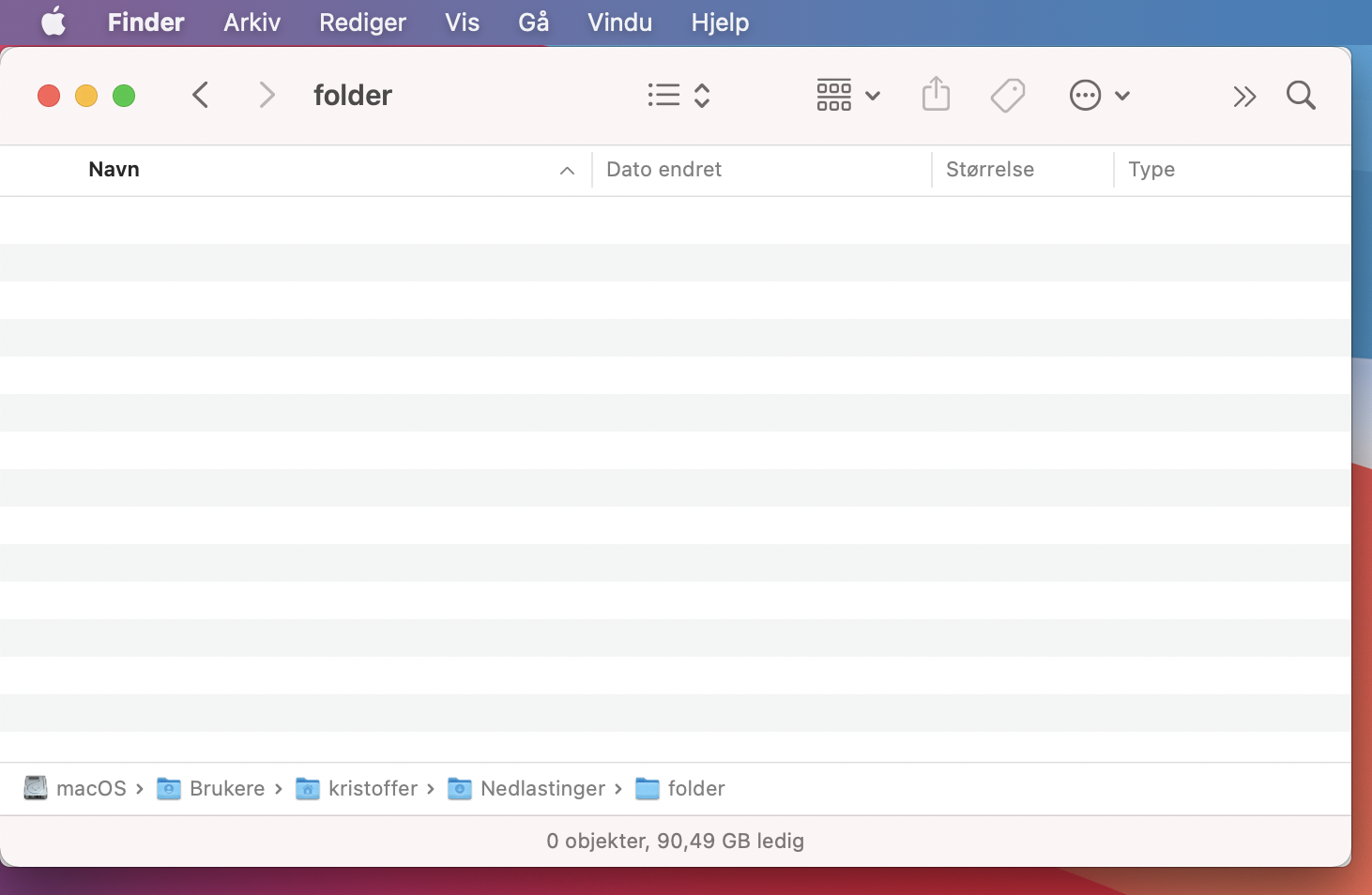The width and height of the screenshot is (1372, 895).
Task: Open the search icon in Finder toolbar
Action: click(x=1301, y=95)
